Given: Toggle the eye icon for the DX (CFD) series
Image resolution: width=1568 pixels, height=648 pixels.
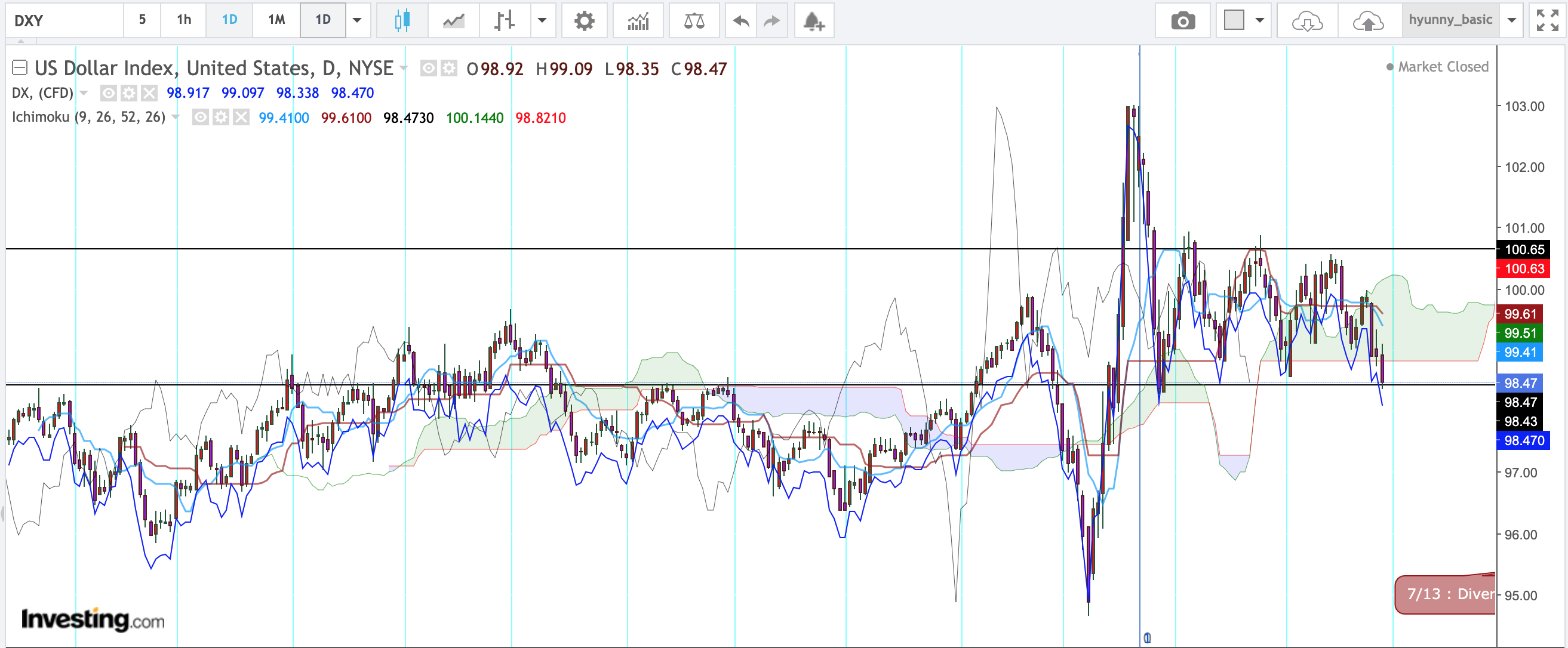Looking at the screenshot, I should (x=108, y=92).
